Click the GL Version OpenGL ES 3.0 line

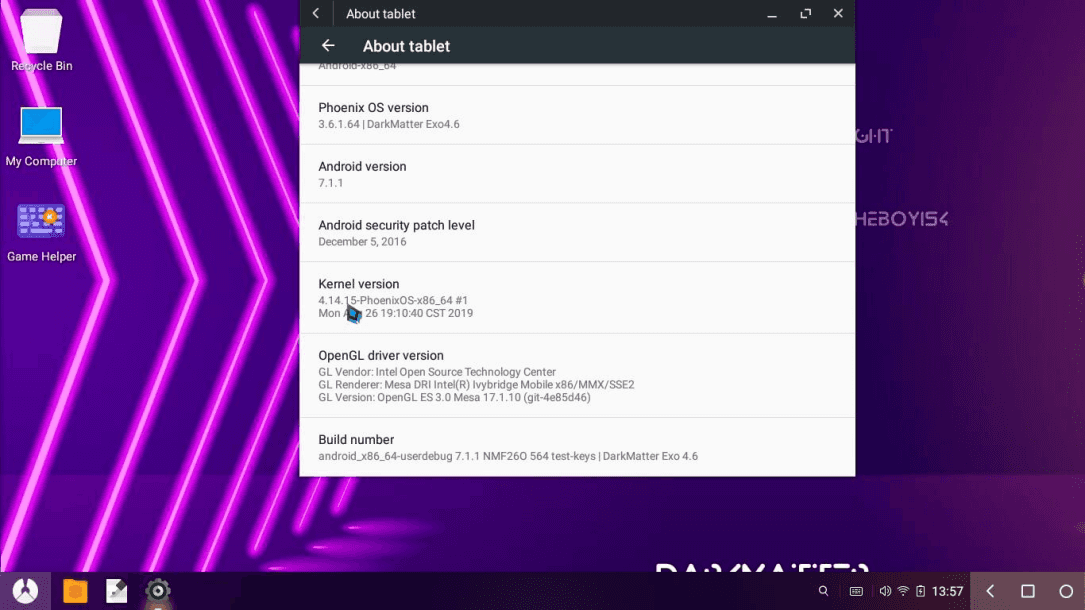click(x=455, y=398)
